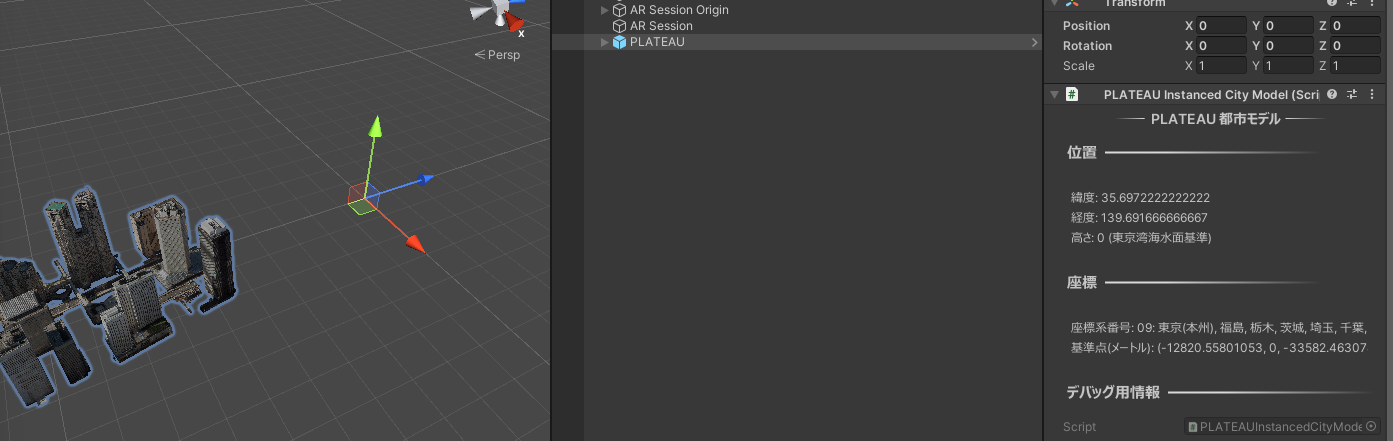This screenshot has width=1393, height=441.
Task: Click the 基準点(メートル) reference point text
Action: pos(1218,348)
